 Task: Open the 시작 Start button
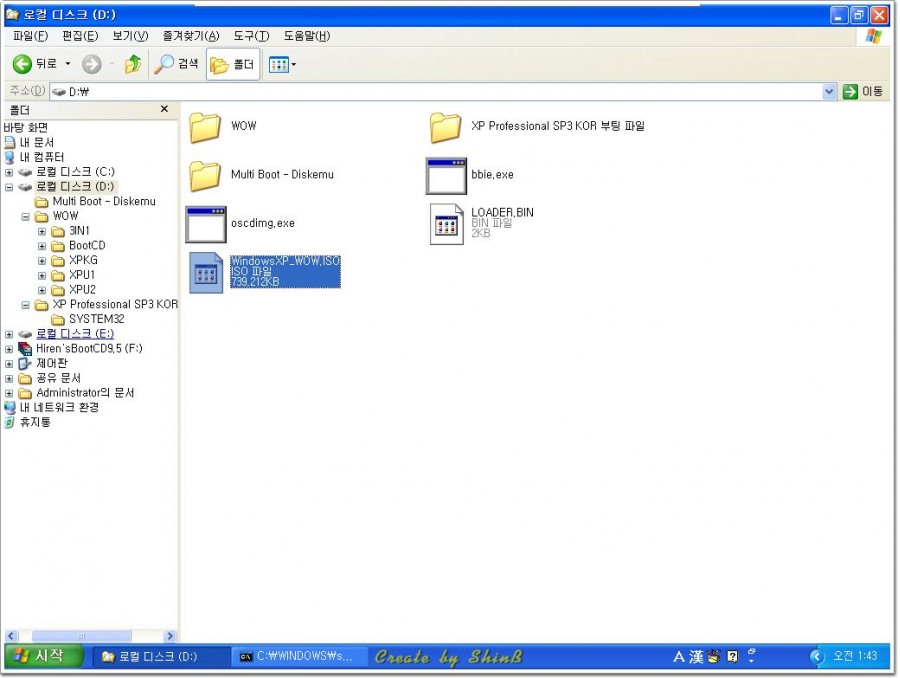45,656
